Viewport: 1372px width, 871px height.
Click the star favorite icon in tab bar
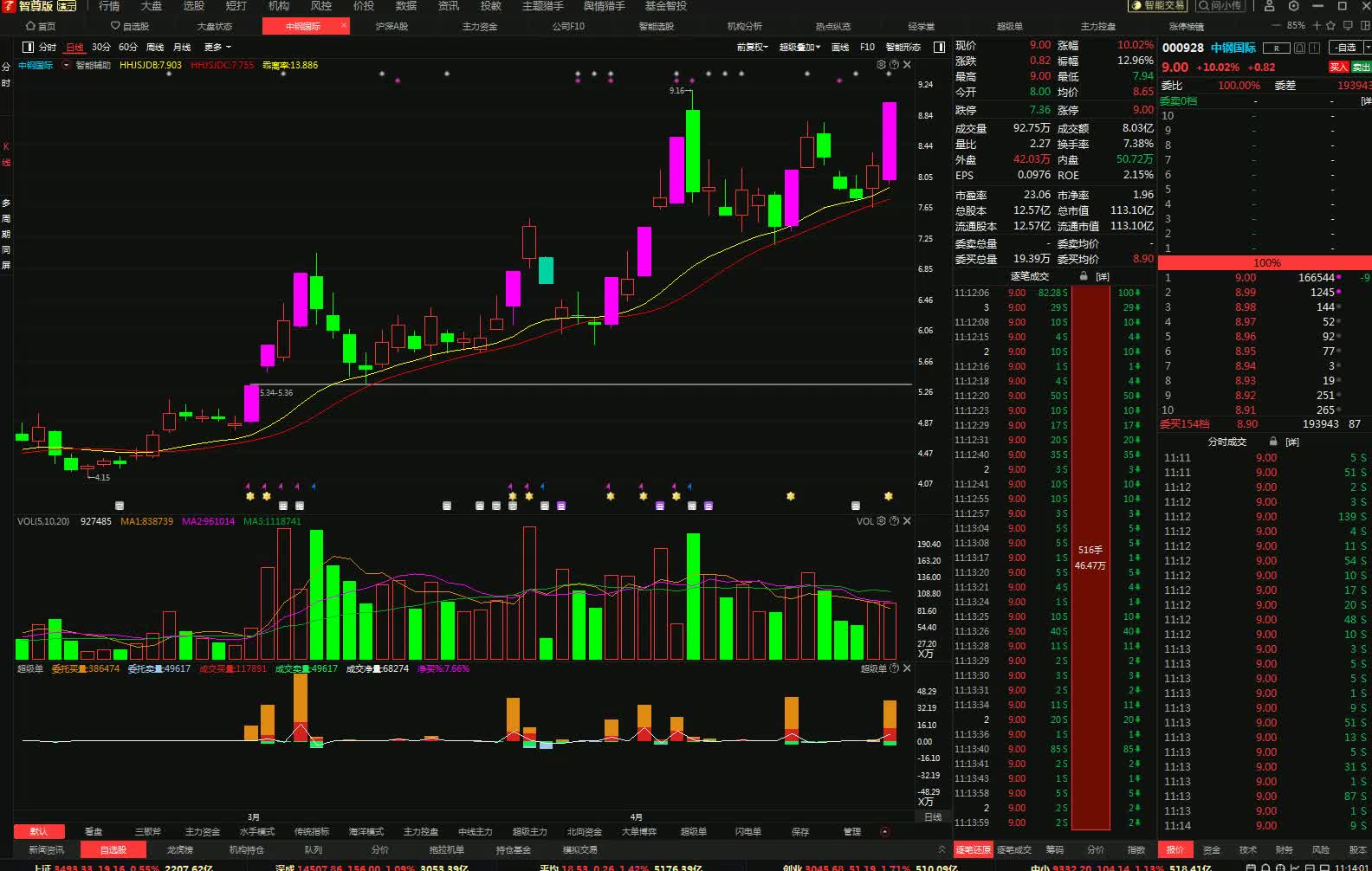1330,26
